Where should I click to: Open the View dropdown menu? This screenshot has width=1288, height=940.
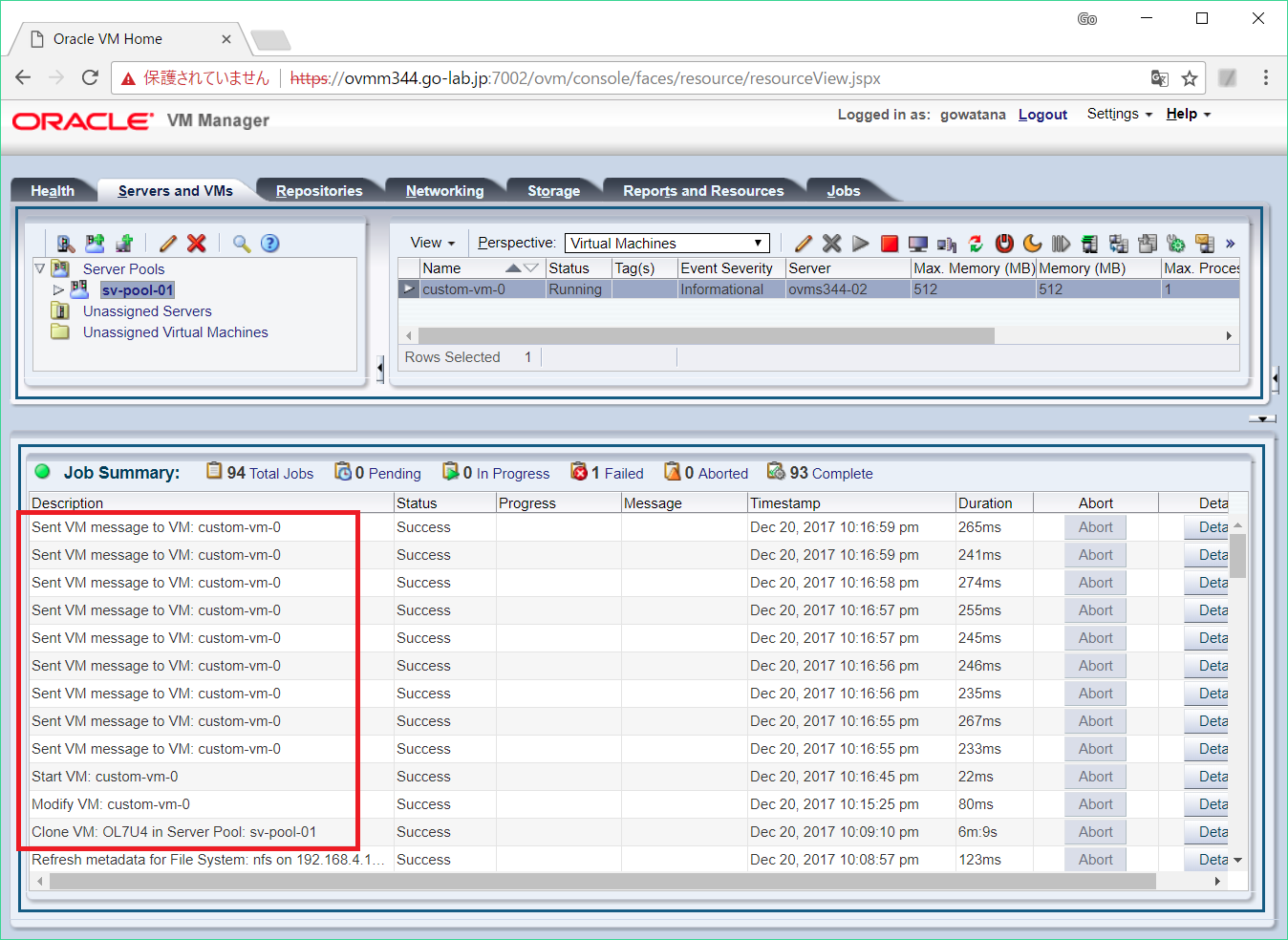tap(433, 243)
